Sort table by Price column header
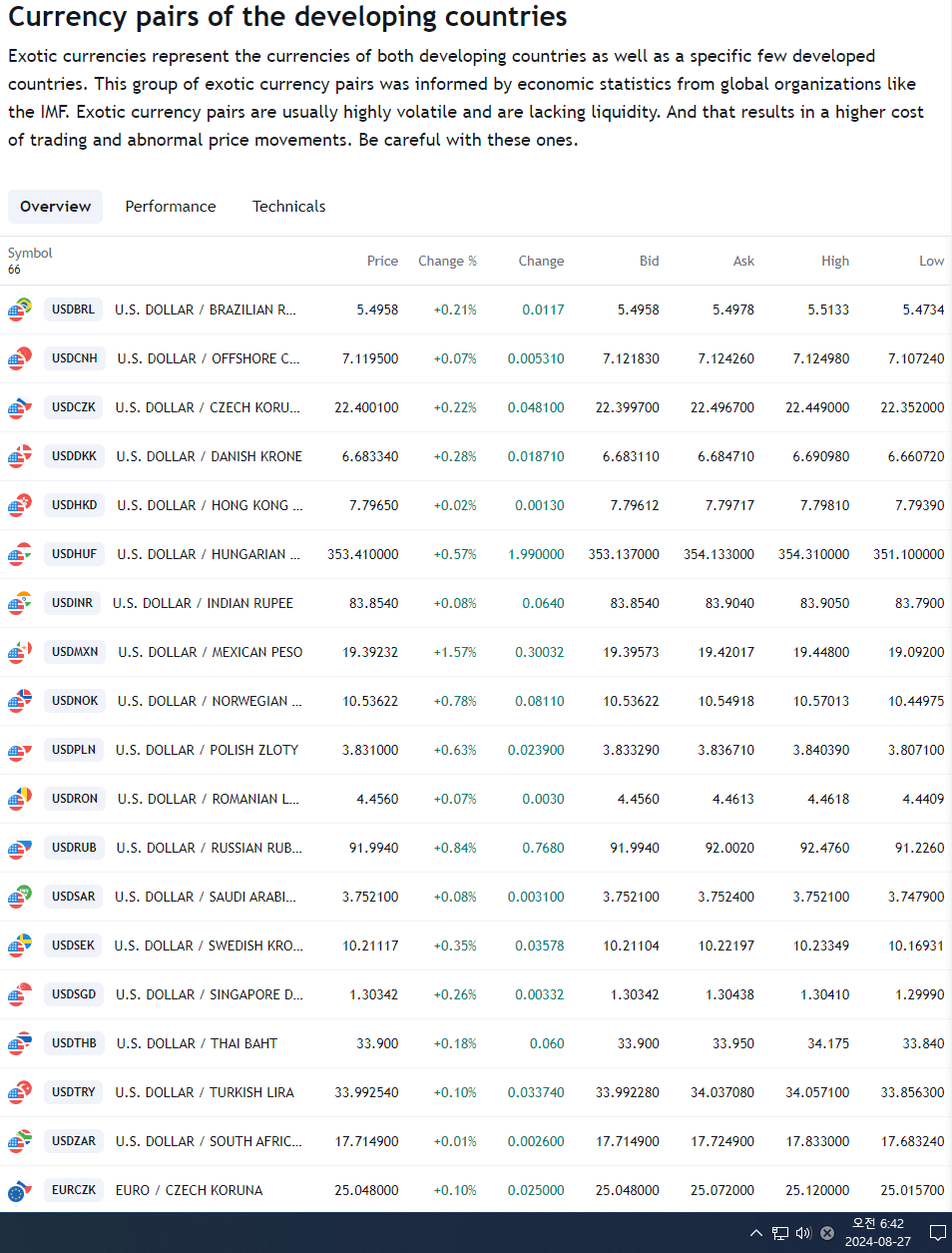The width and height of the screenshot is (952, 1253). (382, 261)
